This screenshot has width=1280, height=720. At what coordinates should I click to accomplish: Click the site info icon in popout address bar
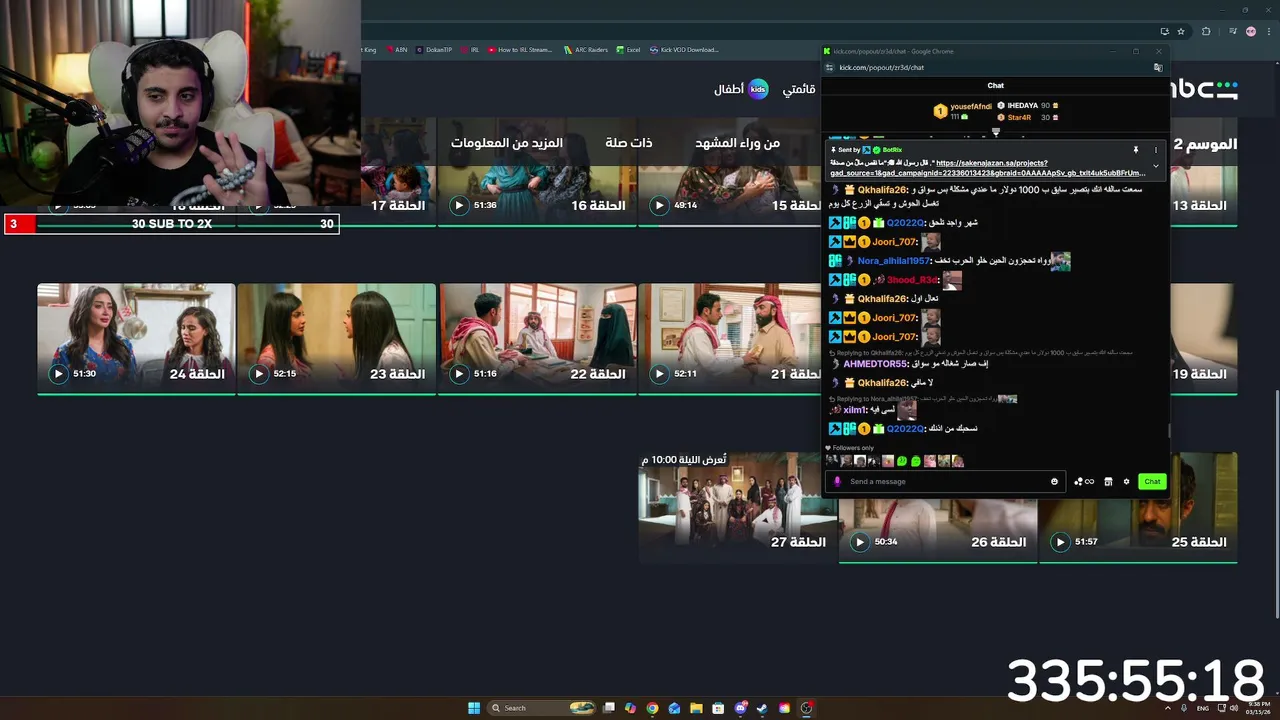tap(828, 67)
